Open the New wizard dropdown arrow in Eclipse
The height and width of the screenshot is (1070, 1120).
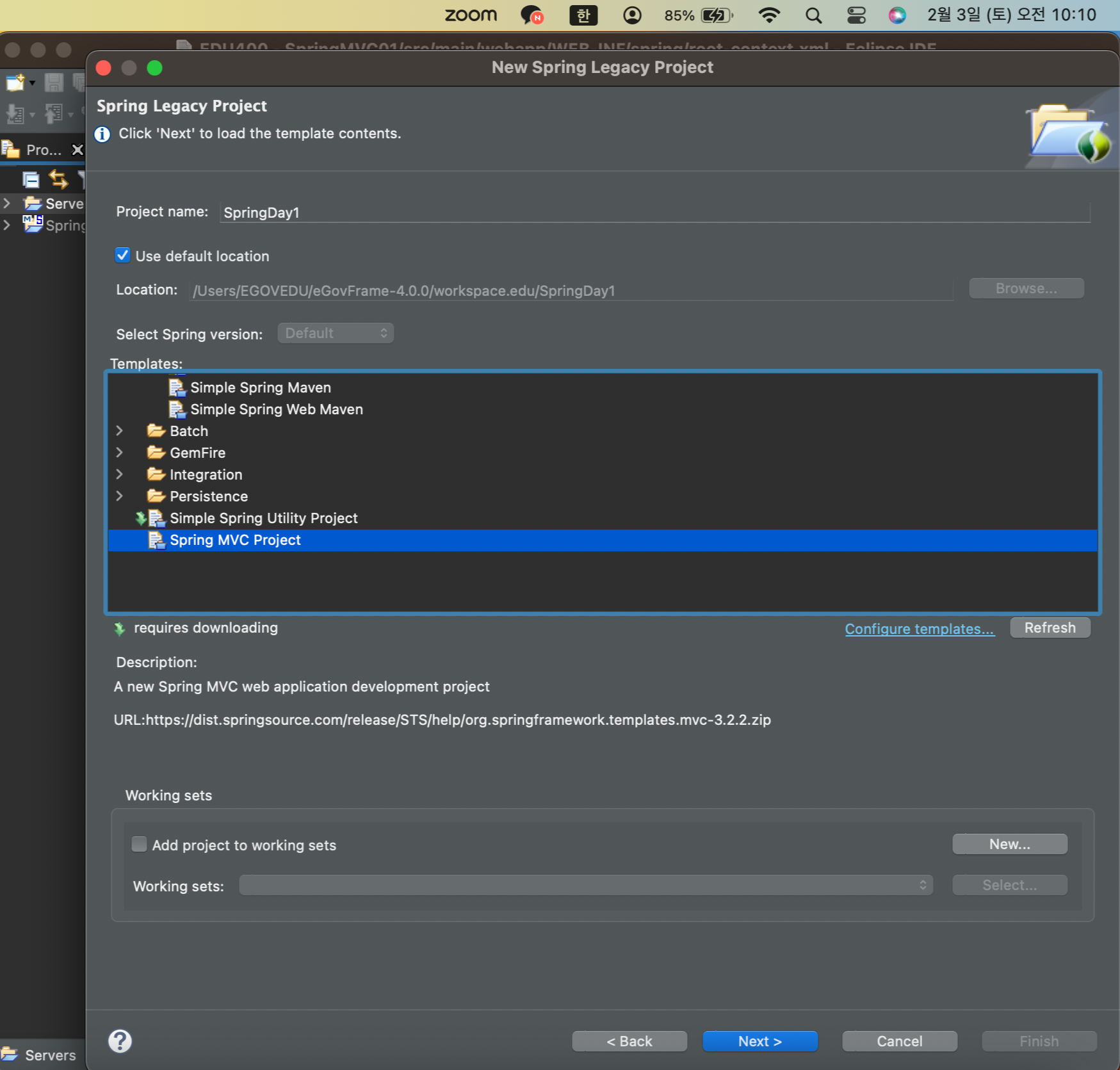32,83
